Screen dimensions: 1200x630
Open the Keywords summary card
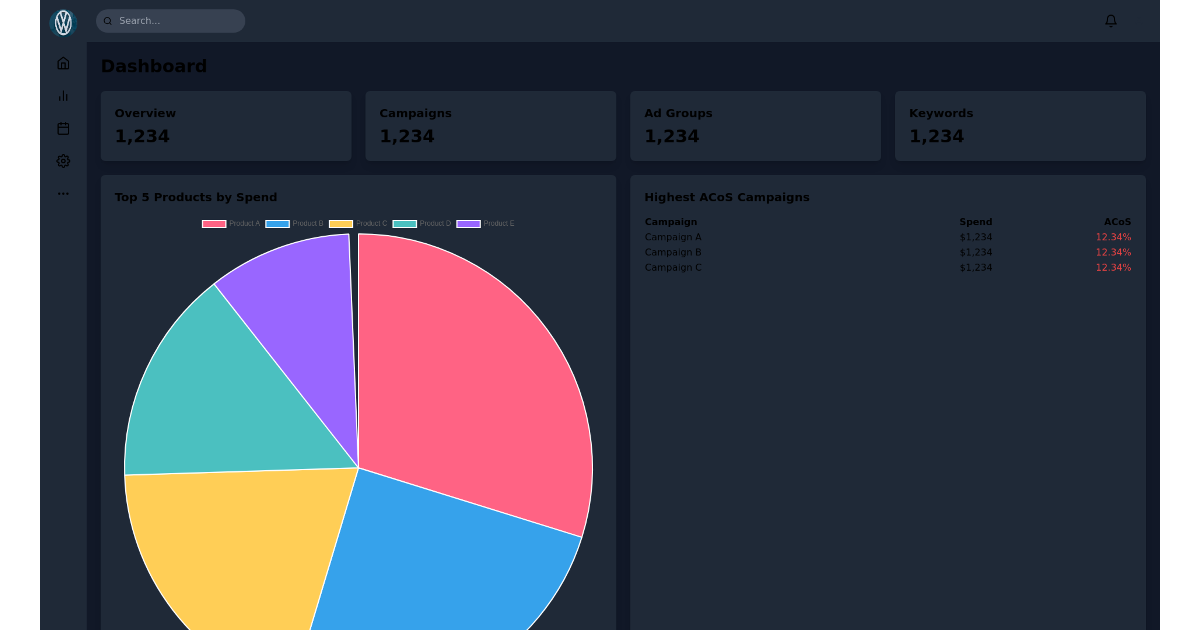1020,125
